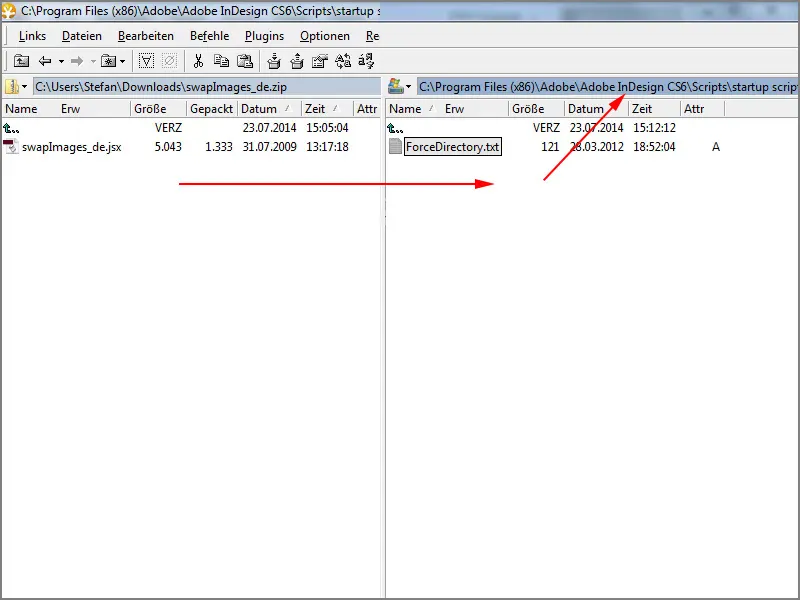Click the 5.043 size value

coord(168,147)
